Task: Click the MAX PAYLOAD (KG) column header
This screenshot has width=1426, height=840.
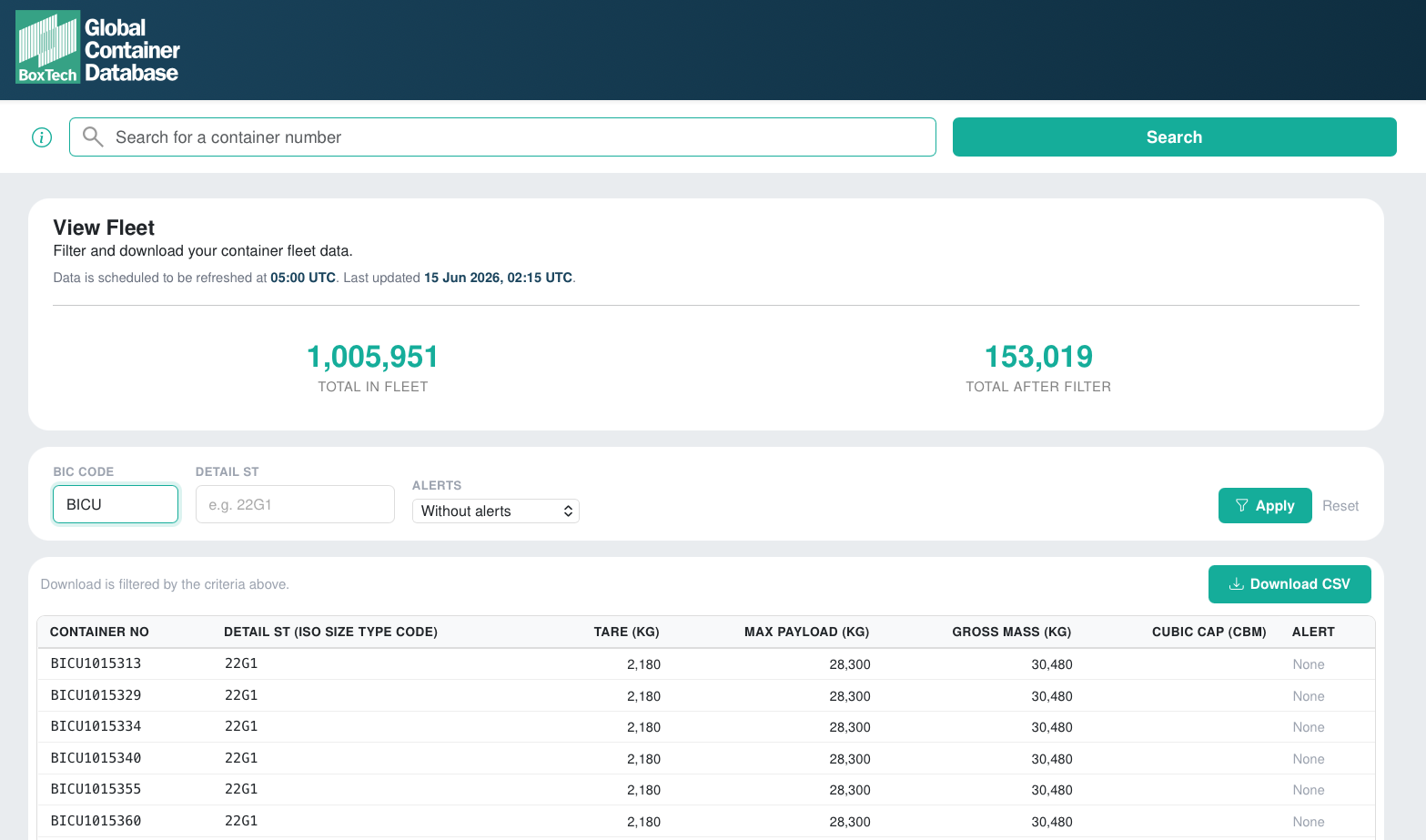Action: pos(806,632)
